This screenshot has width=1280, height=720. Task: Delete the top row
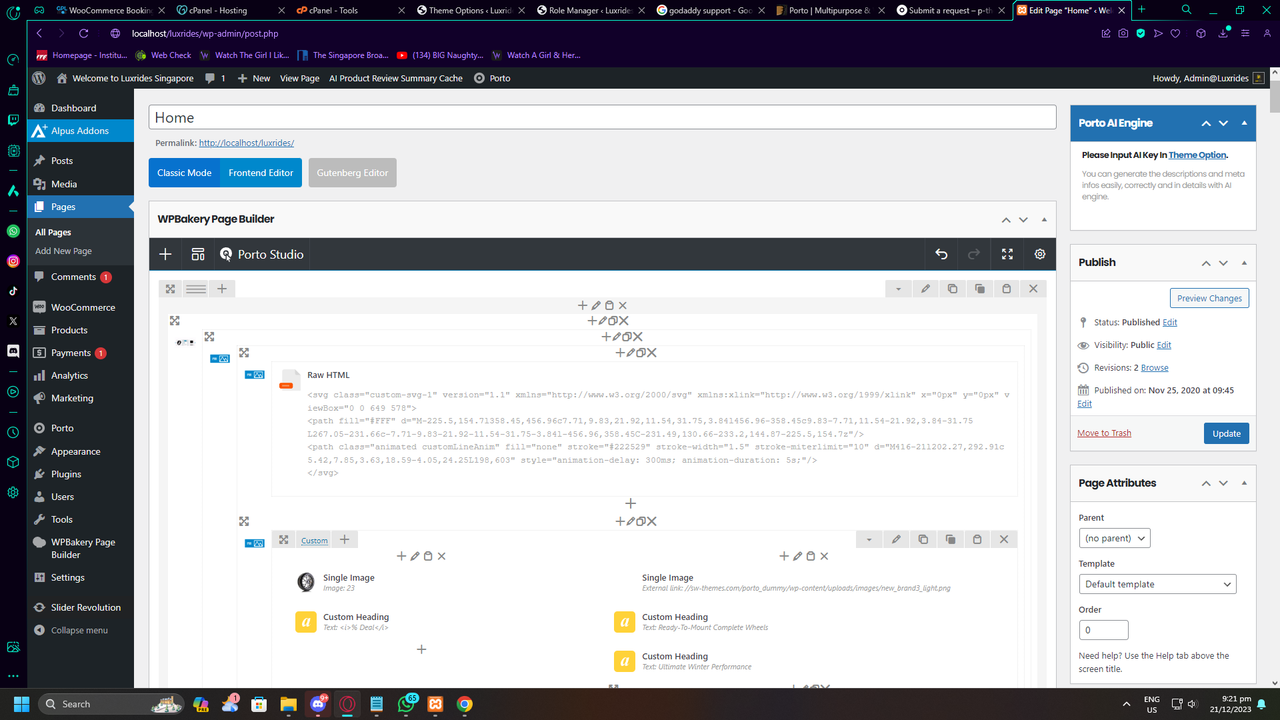pyautogui.click(x=1033, y=288)
